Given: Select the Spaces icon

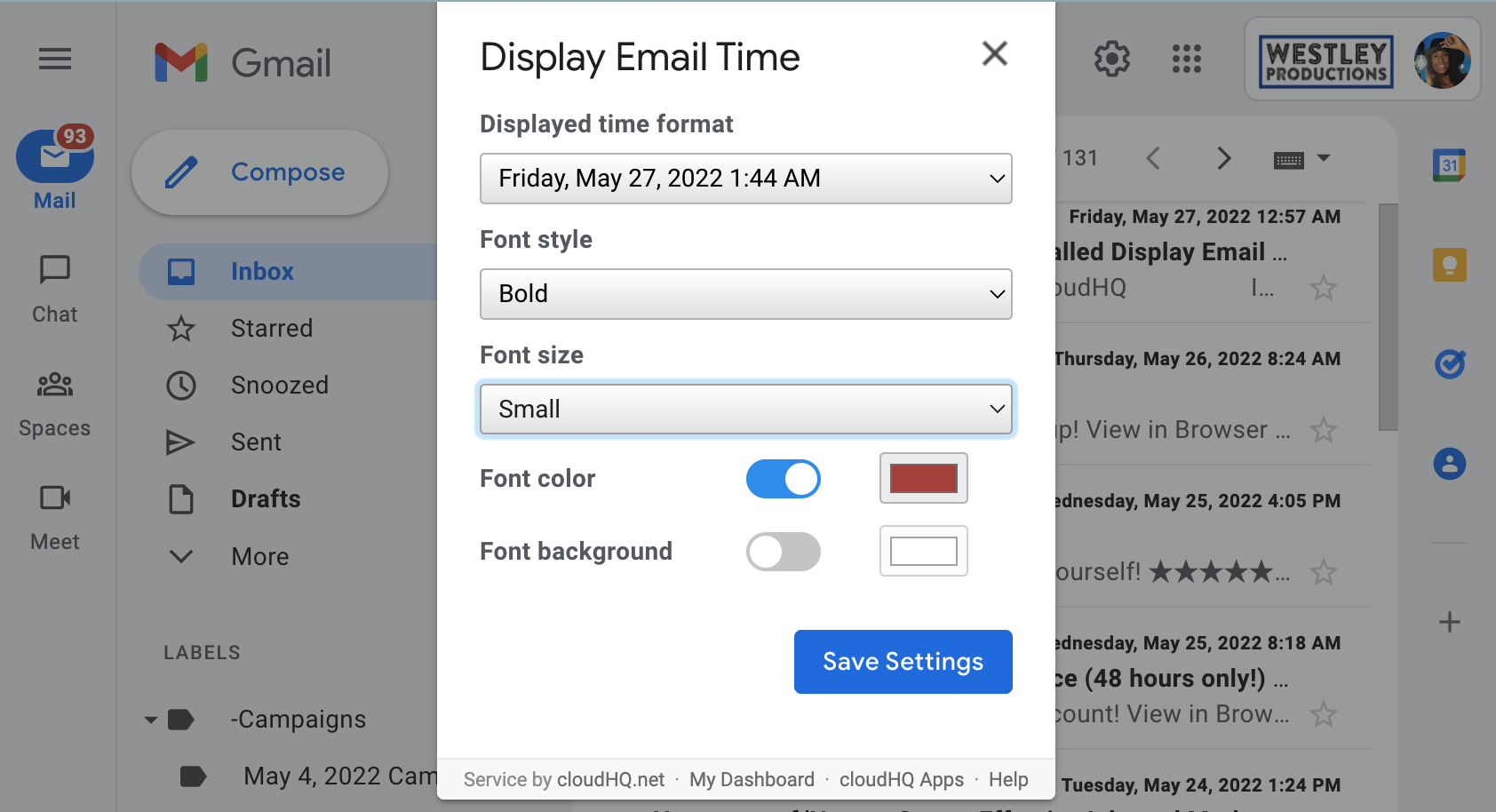Looking at the screenshot, I should tap(54, 399).
